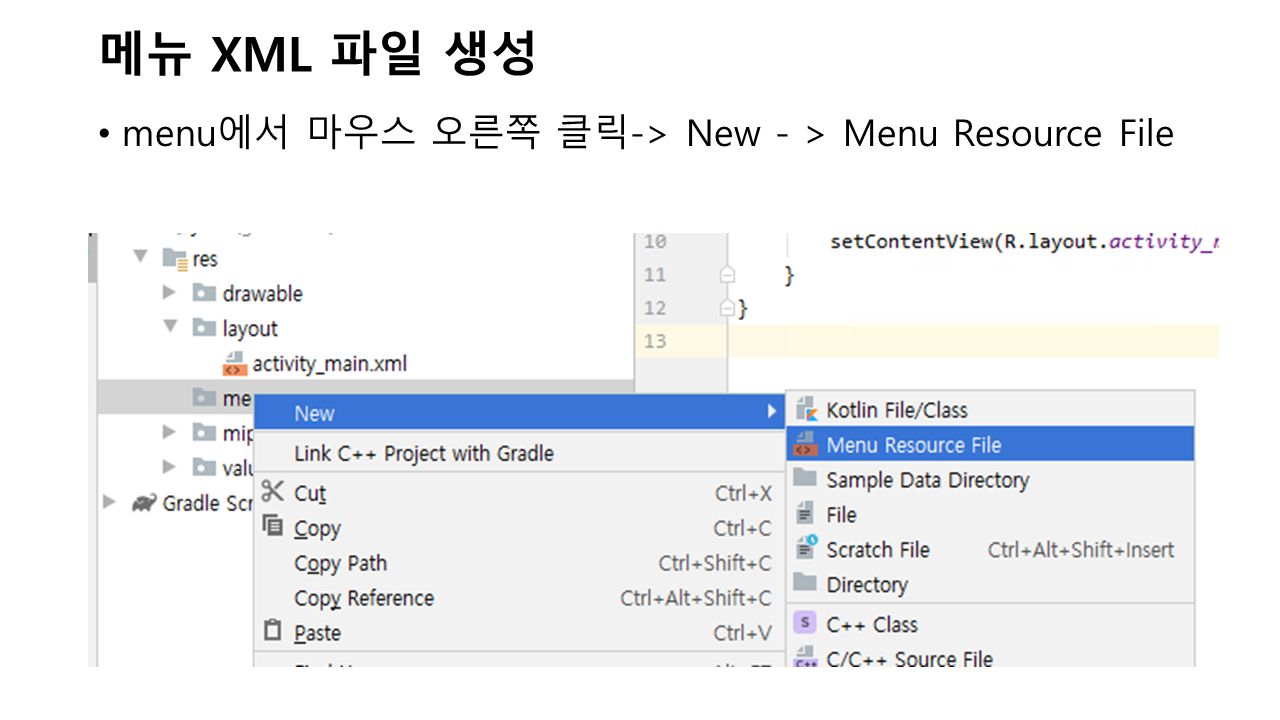Collapse the layout folder
1280x720 pixels.
tap(170, 328)
